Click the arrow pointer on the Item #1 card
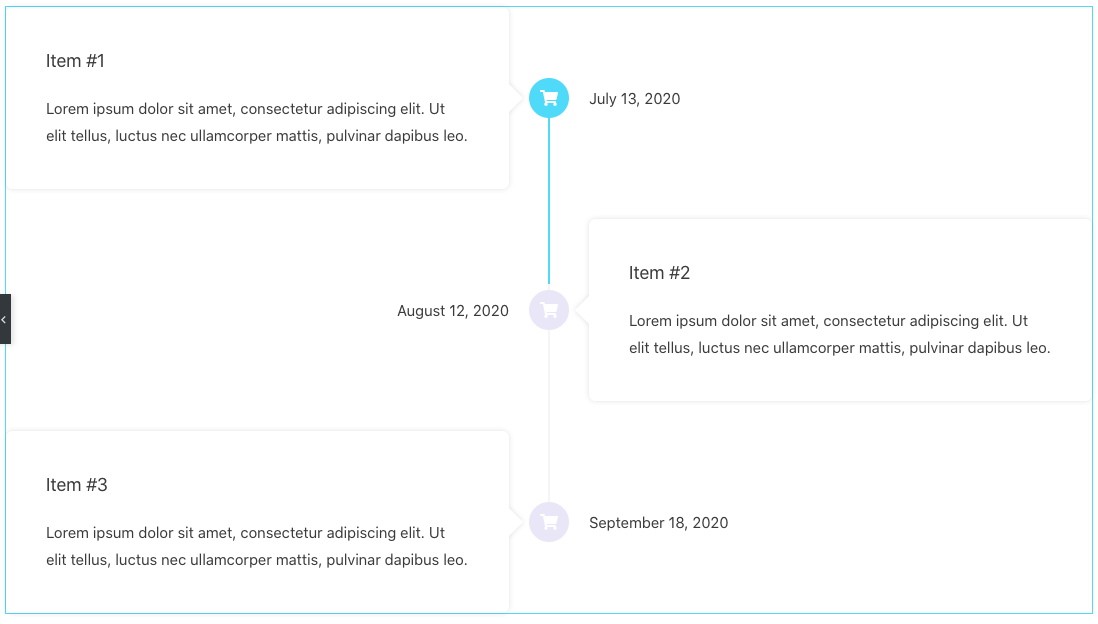 pos(516,98)
